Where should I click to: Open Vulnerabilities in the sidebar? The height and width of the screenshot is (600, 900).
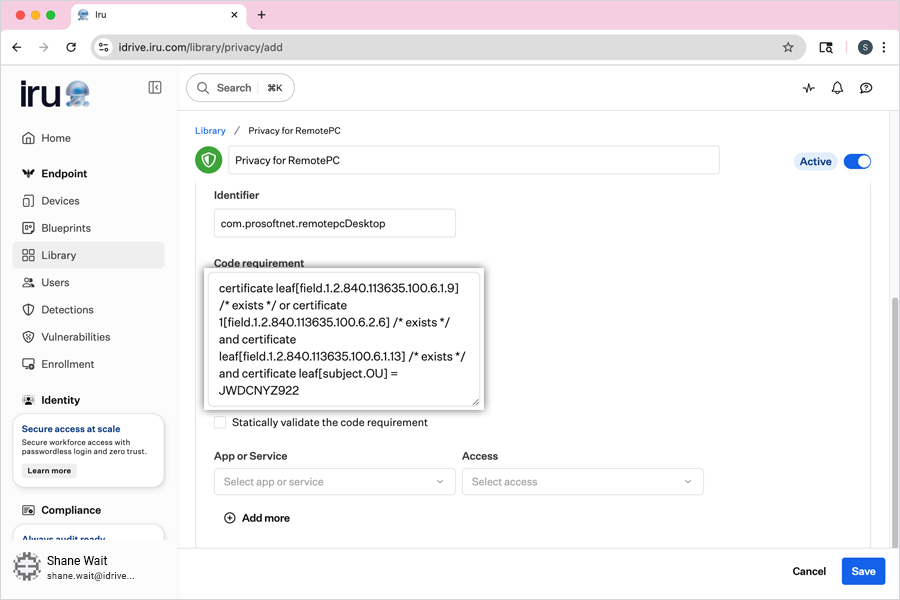[75, 337]
